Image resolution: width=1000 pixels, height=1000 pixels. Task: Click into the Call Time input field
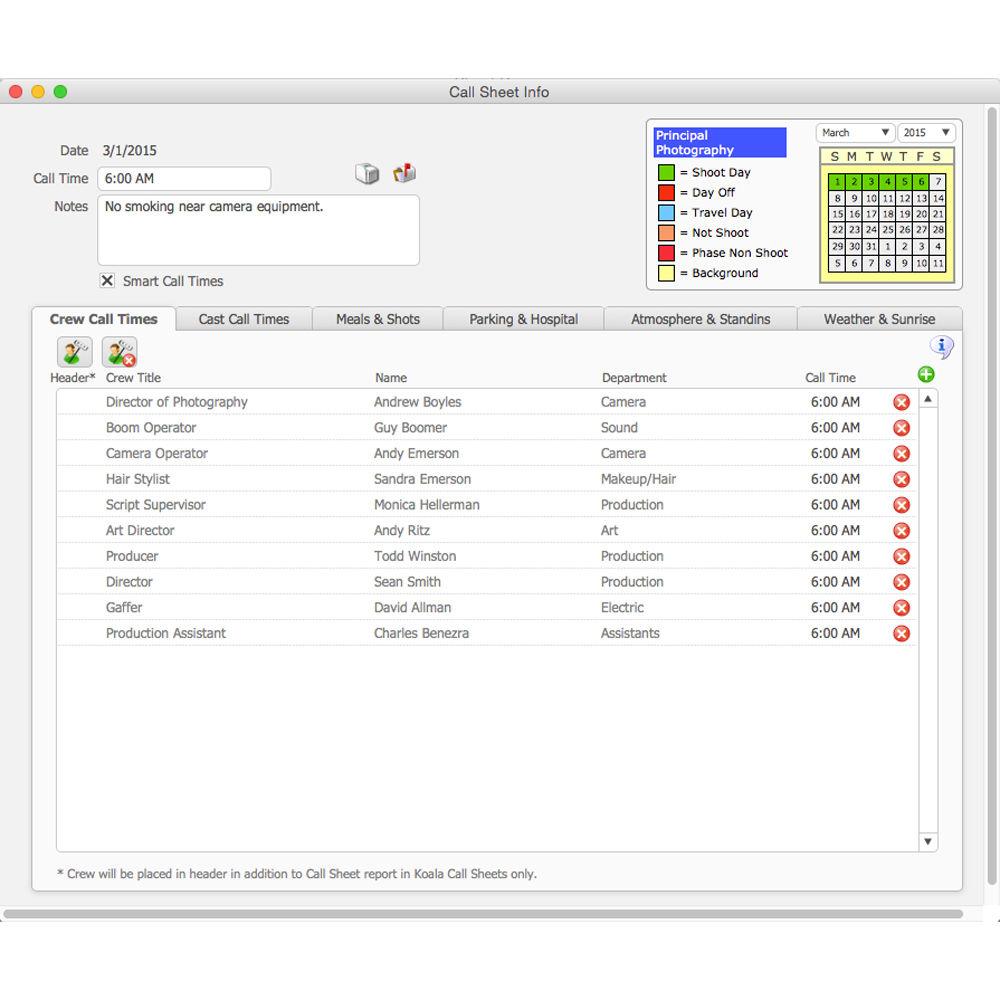[184, 179]
